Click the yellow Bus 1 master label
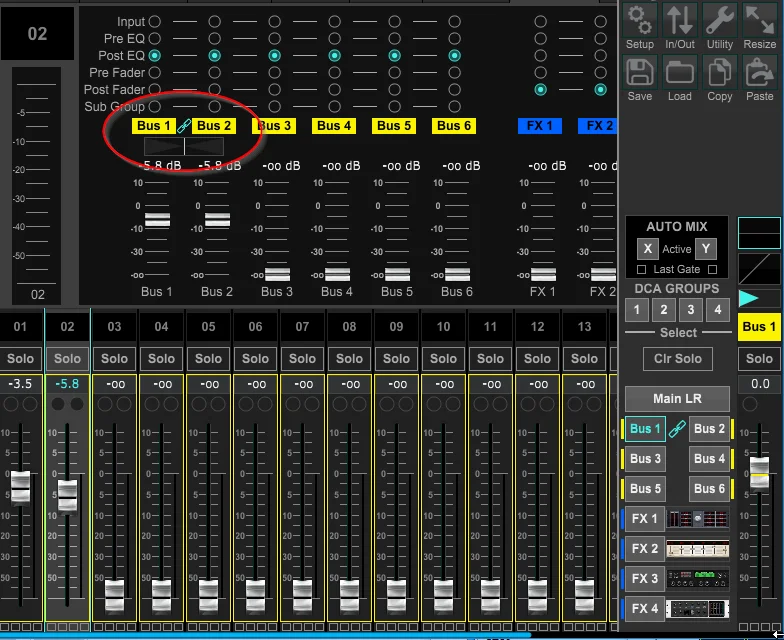 [759, 327]
